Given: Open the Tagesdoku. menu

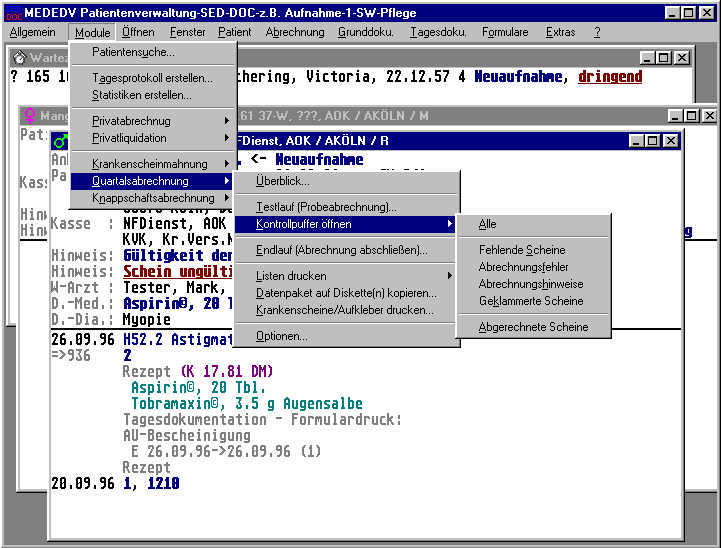Looking at the screenshot, I should (438, 32).
